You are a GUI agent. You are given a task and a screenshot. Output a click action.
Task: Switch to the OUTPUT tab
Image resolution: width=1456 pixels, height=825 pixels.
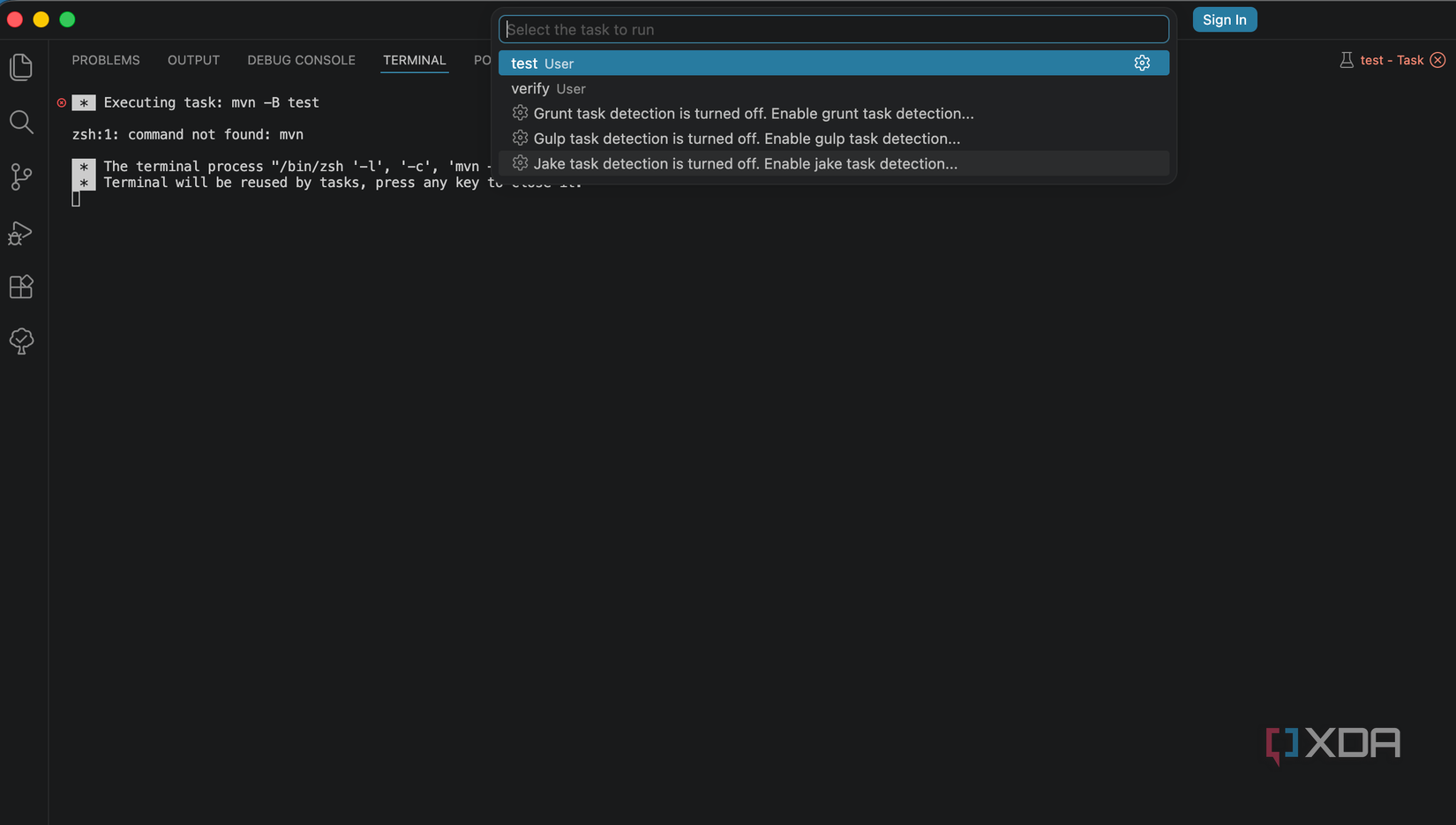[193, 60]
